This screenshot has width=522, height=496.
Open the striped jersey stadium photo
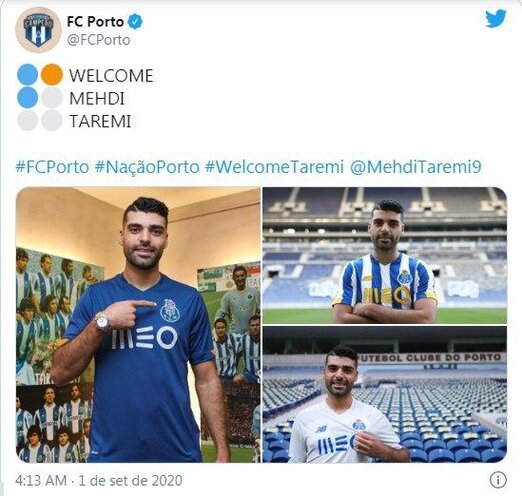click(x=385, y=255)
